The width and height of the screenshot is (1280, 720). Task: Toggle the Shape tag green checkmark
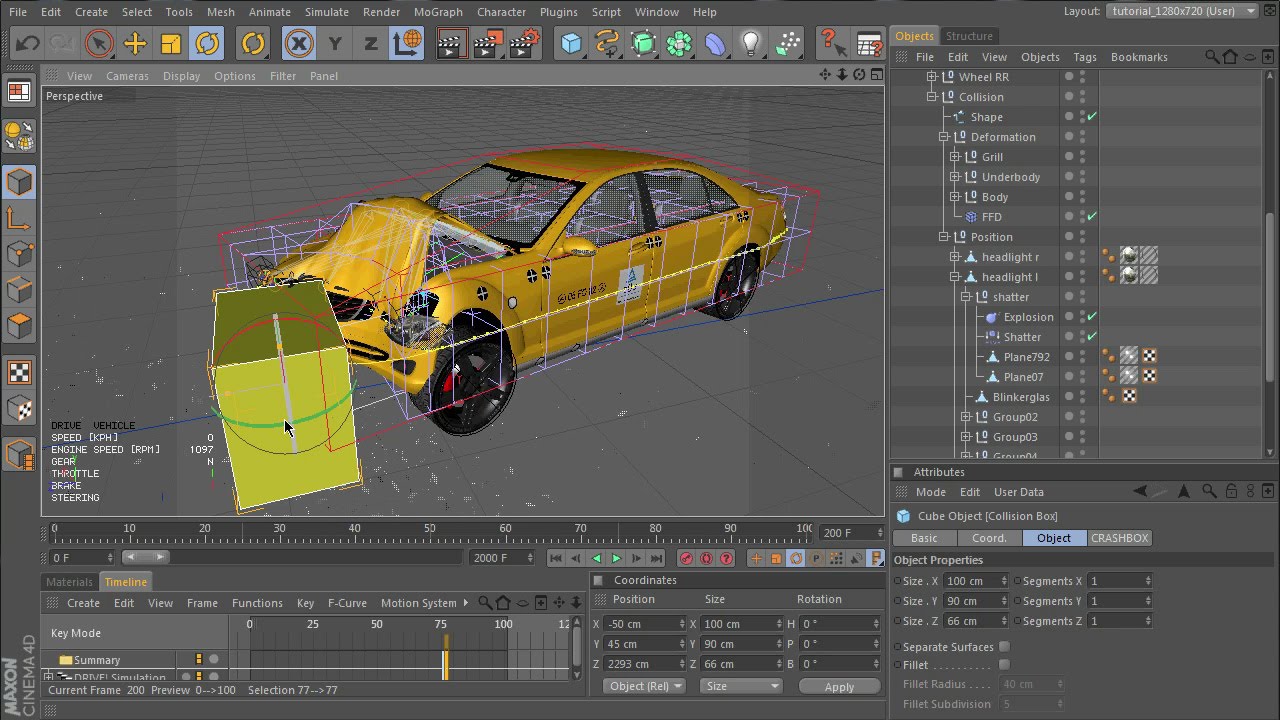1092,117
